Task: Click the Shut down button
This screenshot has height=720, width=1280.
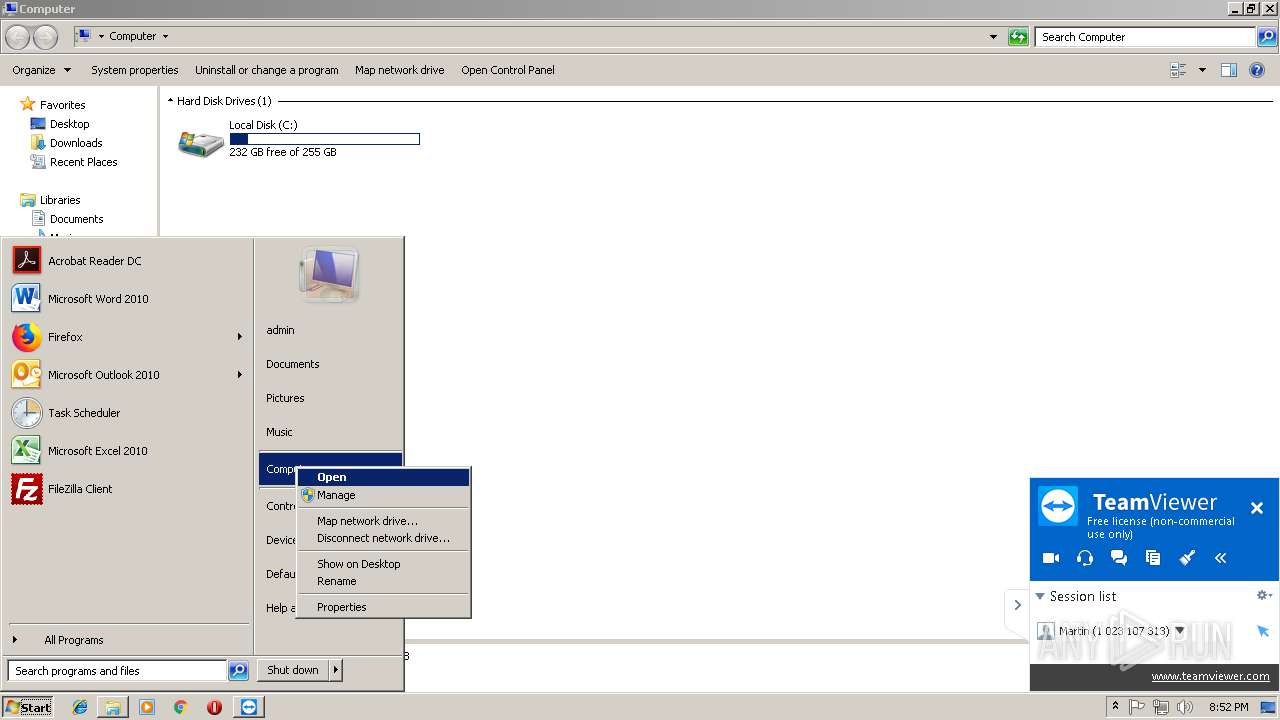Action: (x=293, y=670)
